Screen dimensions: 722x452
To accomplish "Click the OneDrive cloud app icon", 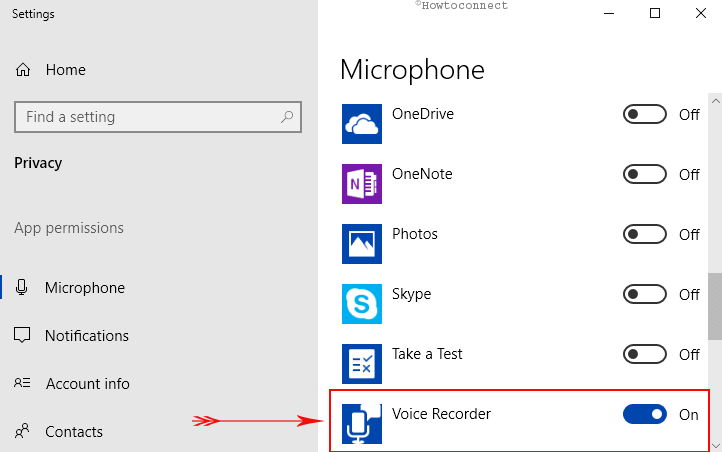I will [361, 124].
